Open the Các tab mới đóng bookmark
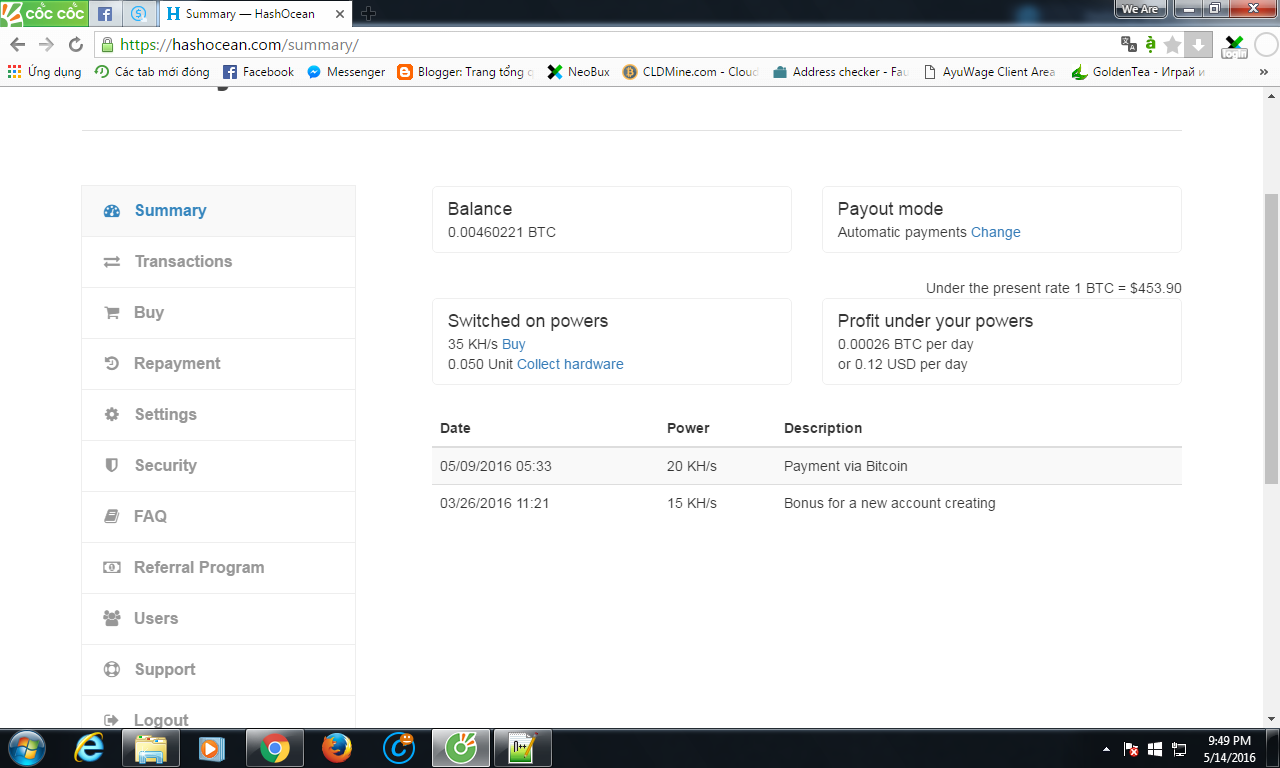This screenshot has width=1280, height=768. pos(152,72)
